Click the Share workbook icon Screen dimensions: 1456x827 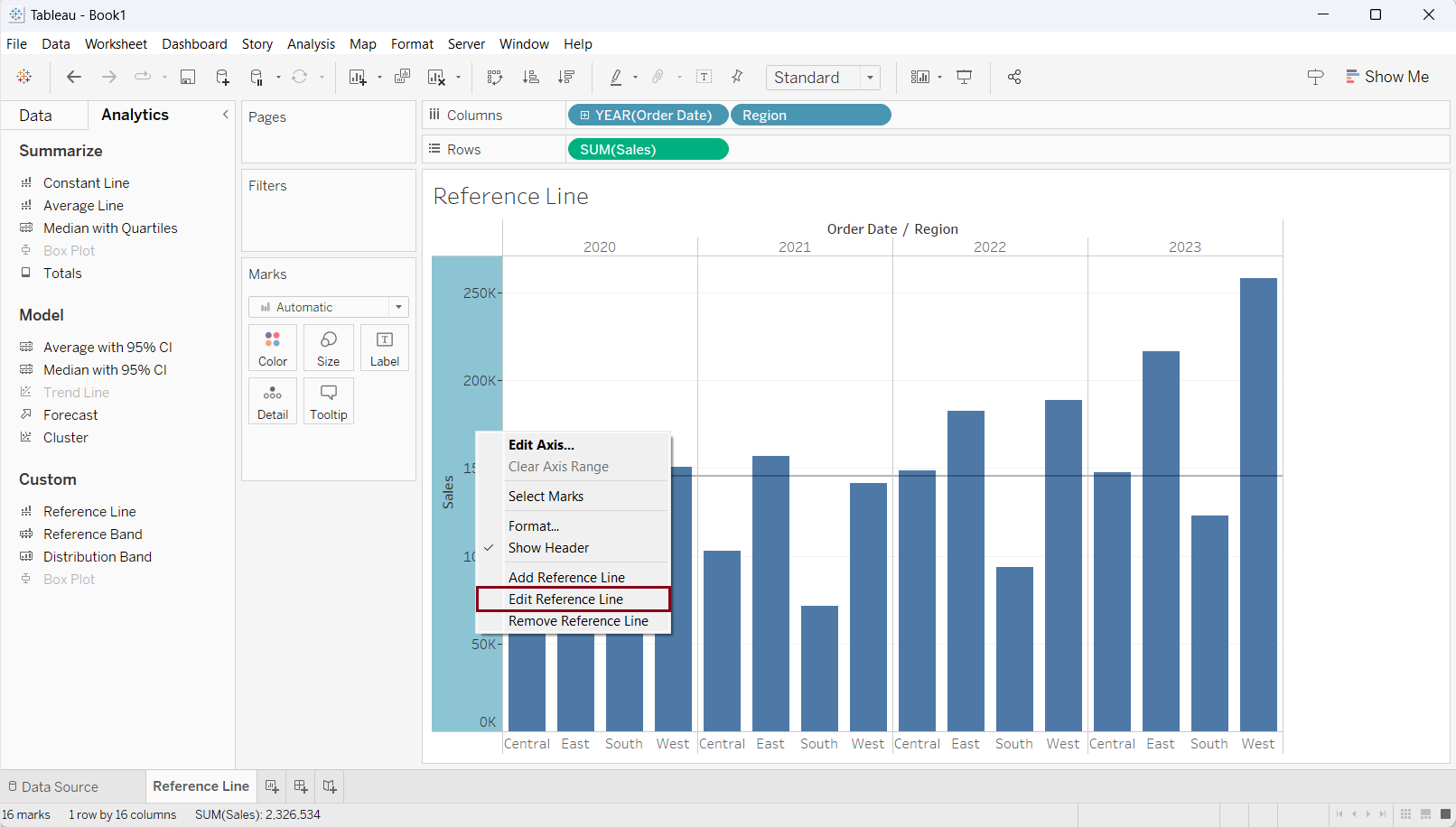(x=1014, y=78)
